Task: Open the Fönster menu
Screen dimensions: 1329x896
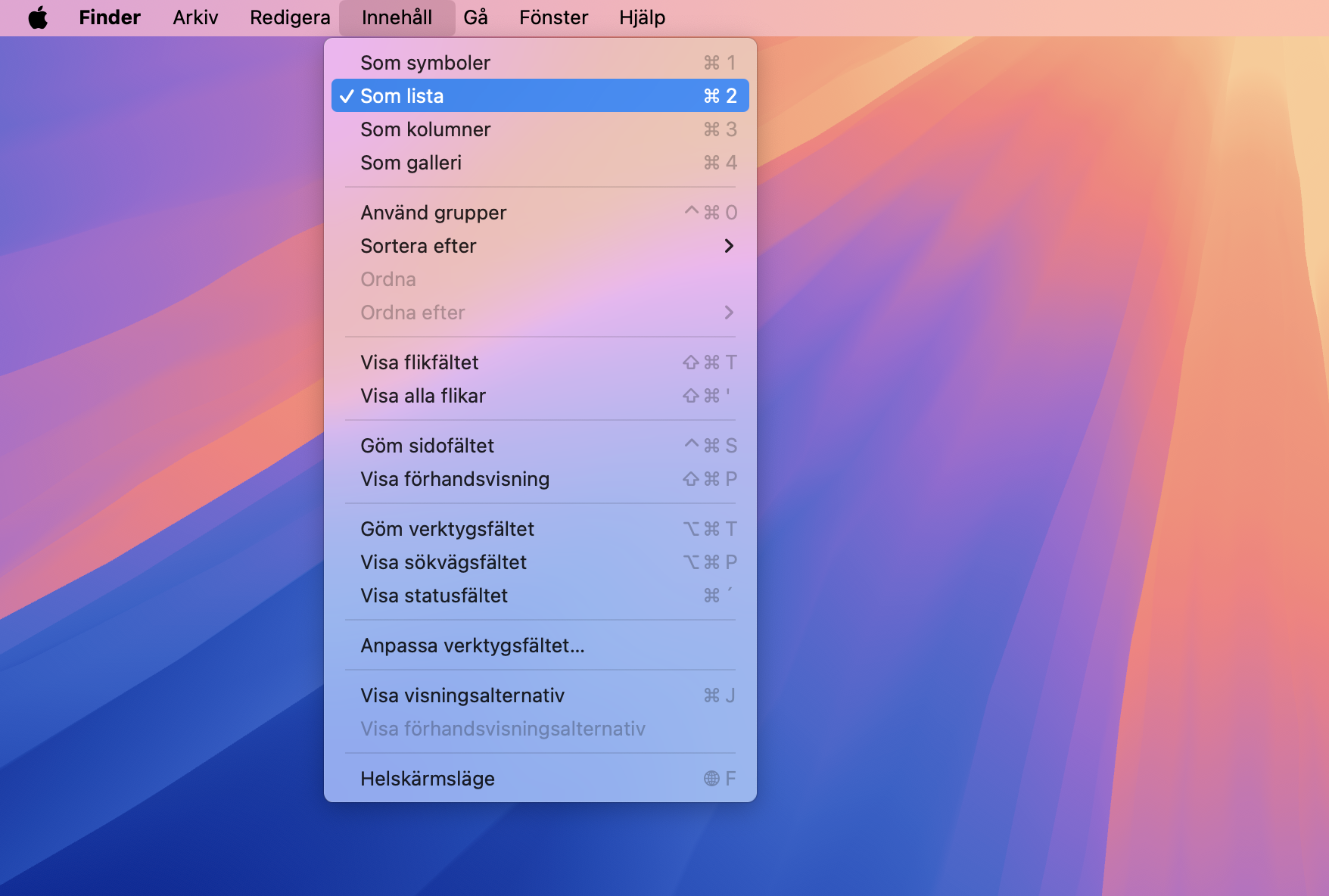Action: coord(554,17)
